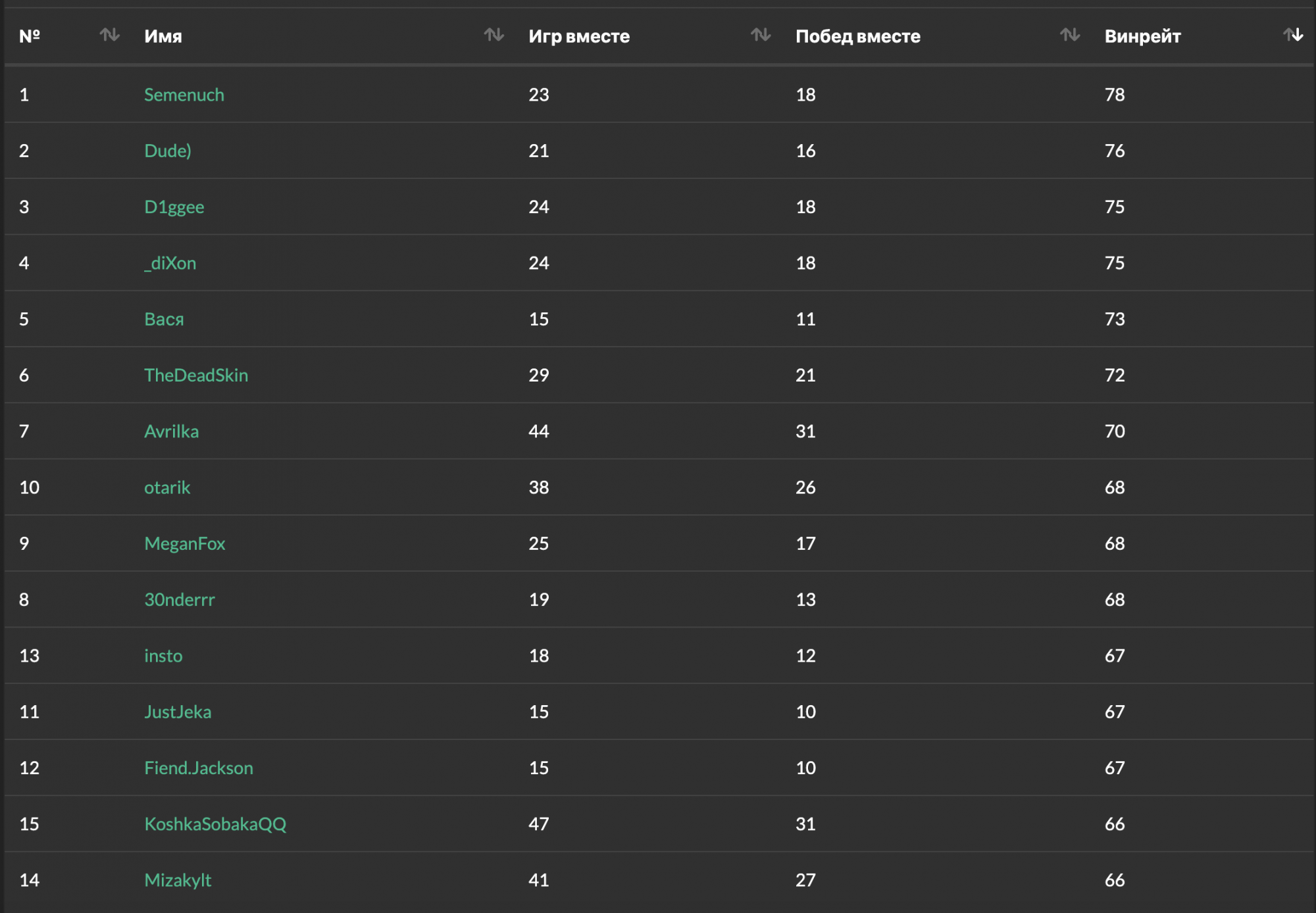View TheDeadSkin player page

point(196,375)
